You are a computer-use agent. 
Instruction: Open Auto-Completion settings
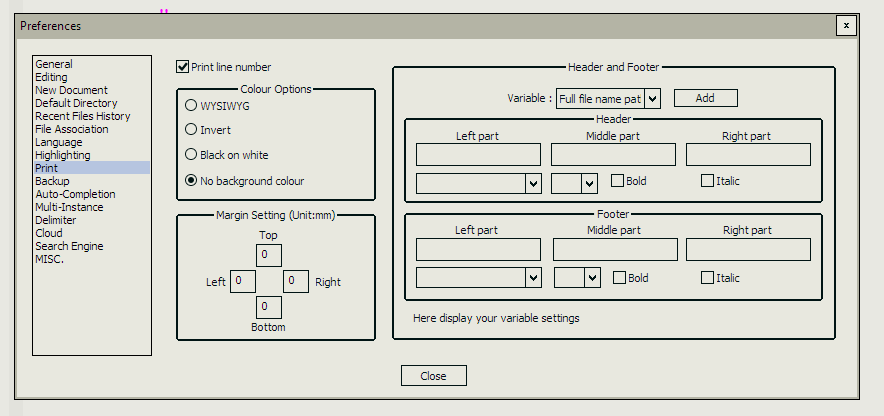[91, 194]
